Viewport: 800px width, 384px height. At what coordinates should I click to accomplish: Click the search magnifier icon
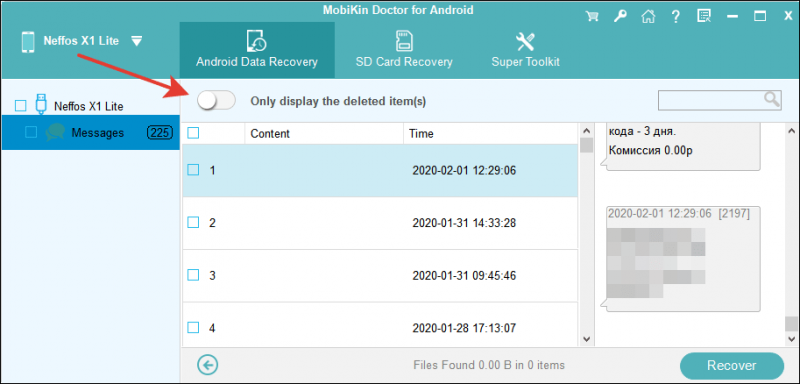pos(772,99)
